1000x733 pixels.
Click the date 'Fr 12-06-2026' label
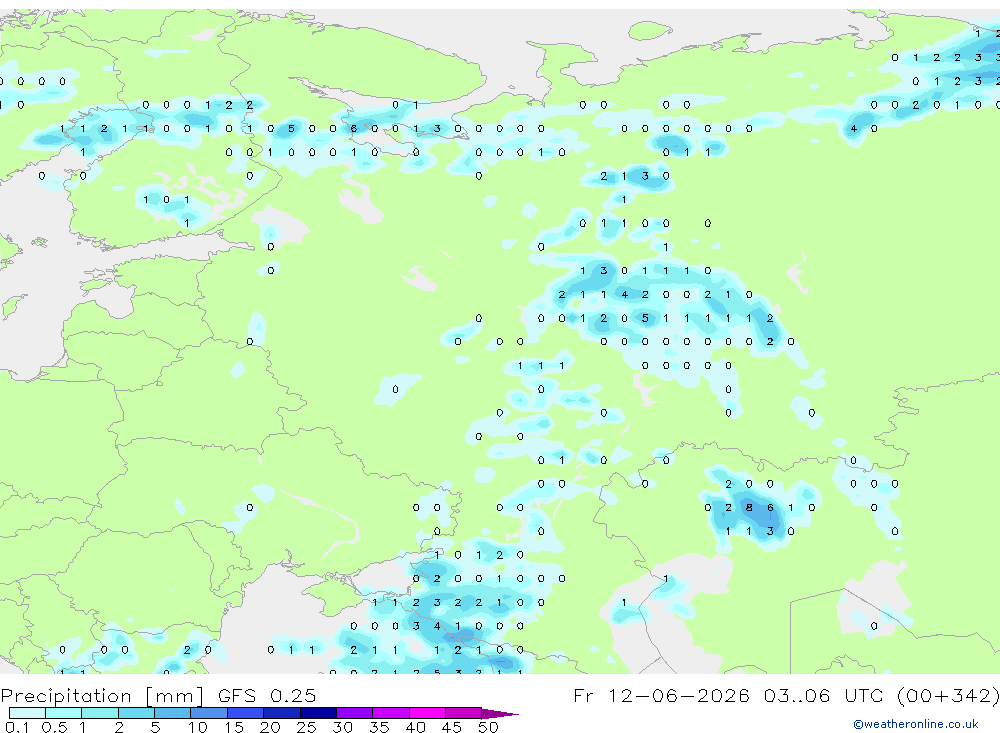[x=661, y=695]
